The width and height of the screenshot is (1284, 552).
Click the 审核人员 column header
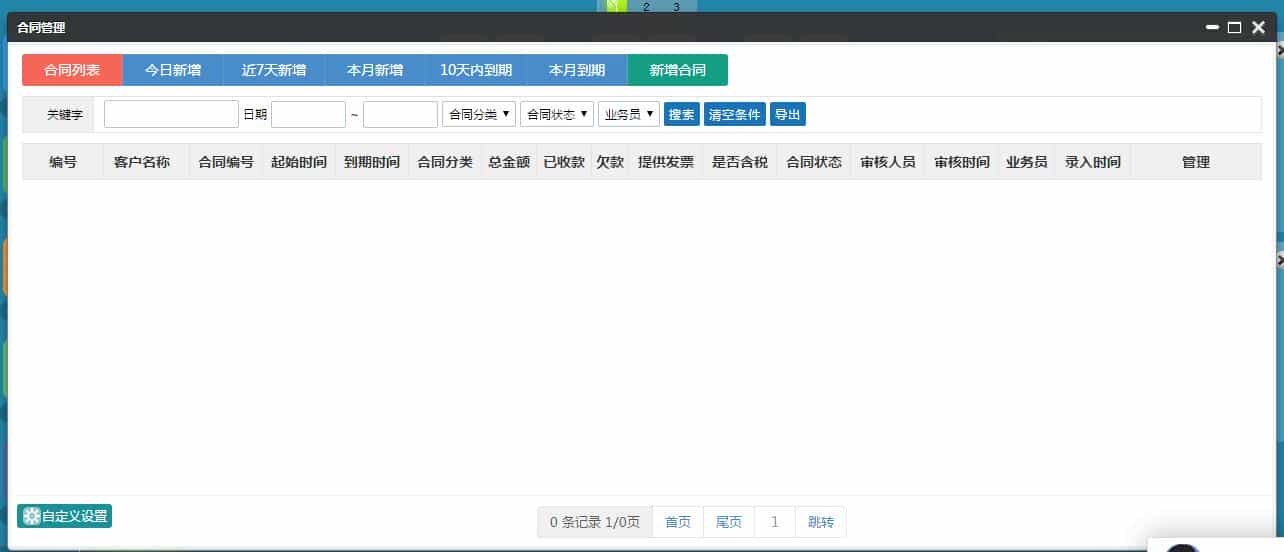pos(888,162)
